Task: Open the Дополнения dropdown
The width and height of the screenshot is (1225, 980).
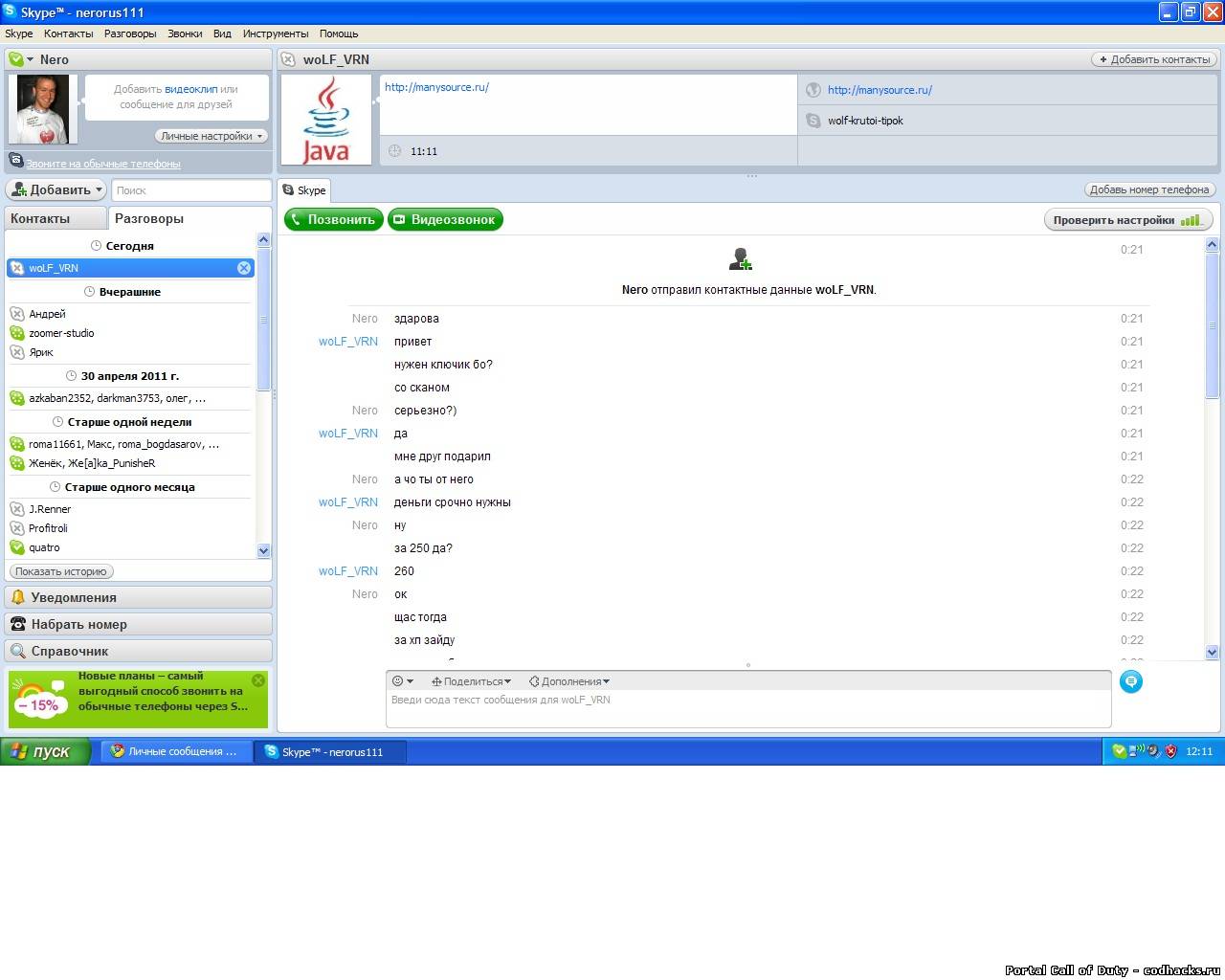Action: (569, 681)
